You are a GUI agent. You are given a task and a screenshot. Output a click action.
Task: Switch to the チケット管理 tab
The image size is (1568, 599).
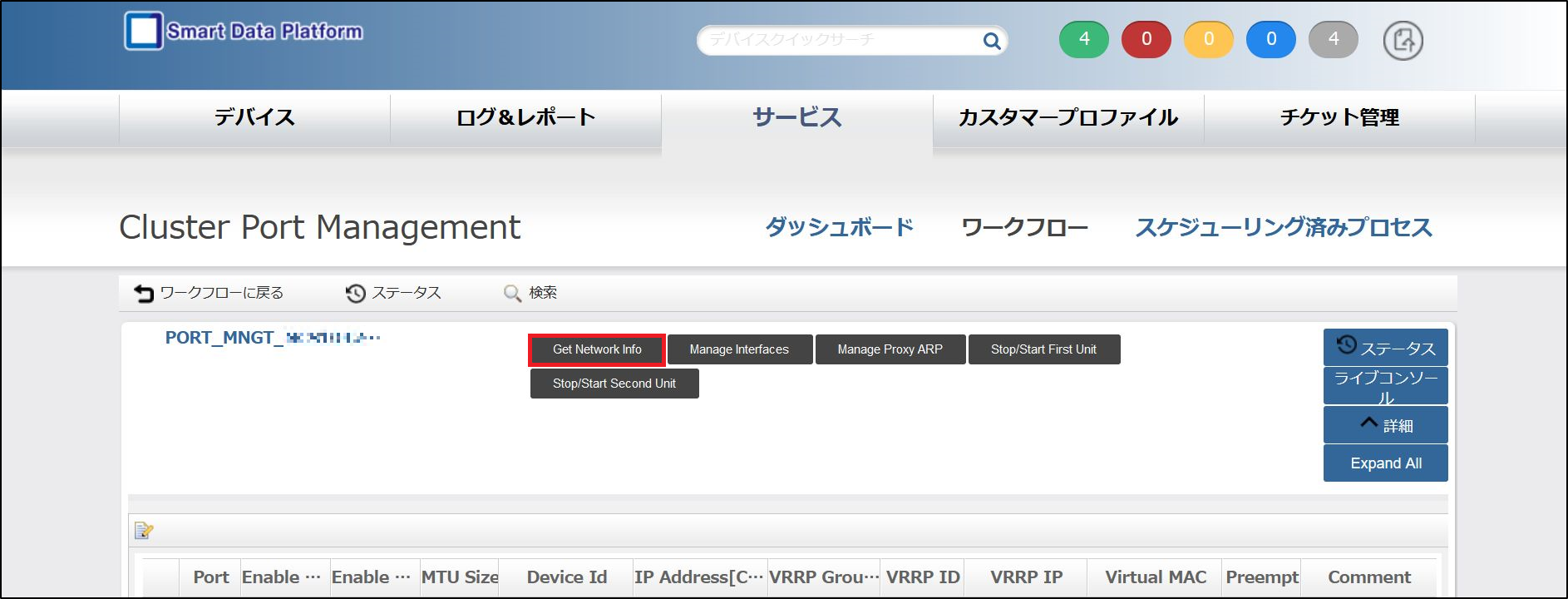[x=1339, y=117]
